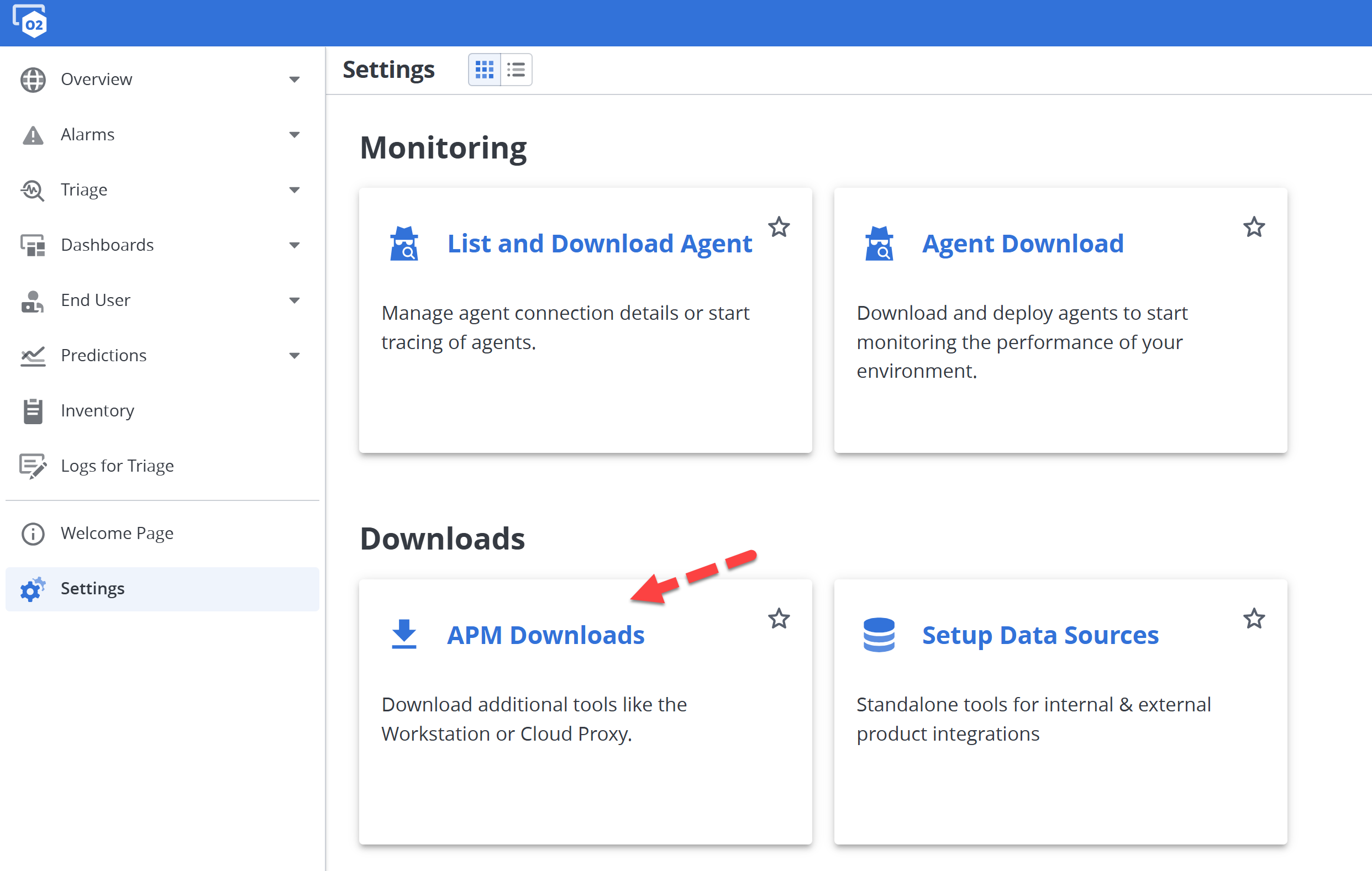Image resolution: width=1372 pixels, height=871 pixels.
Task: Click the database icon for Setup Data Sources
Action: click(879, 635)
